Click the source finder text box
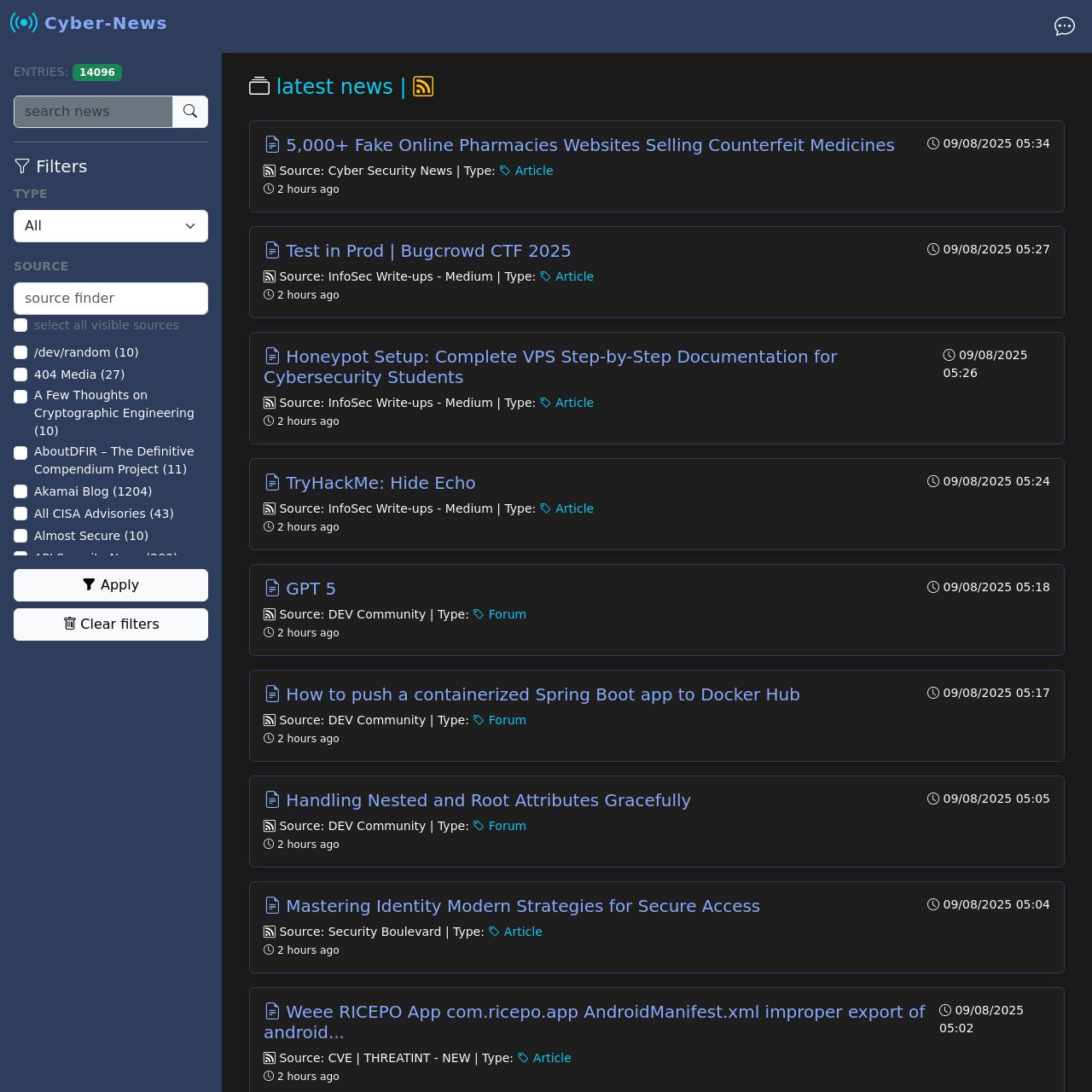This screenshot has width=1092, height=1092. (111, 299)
